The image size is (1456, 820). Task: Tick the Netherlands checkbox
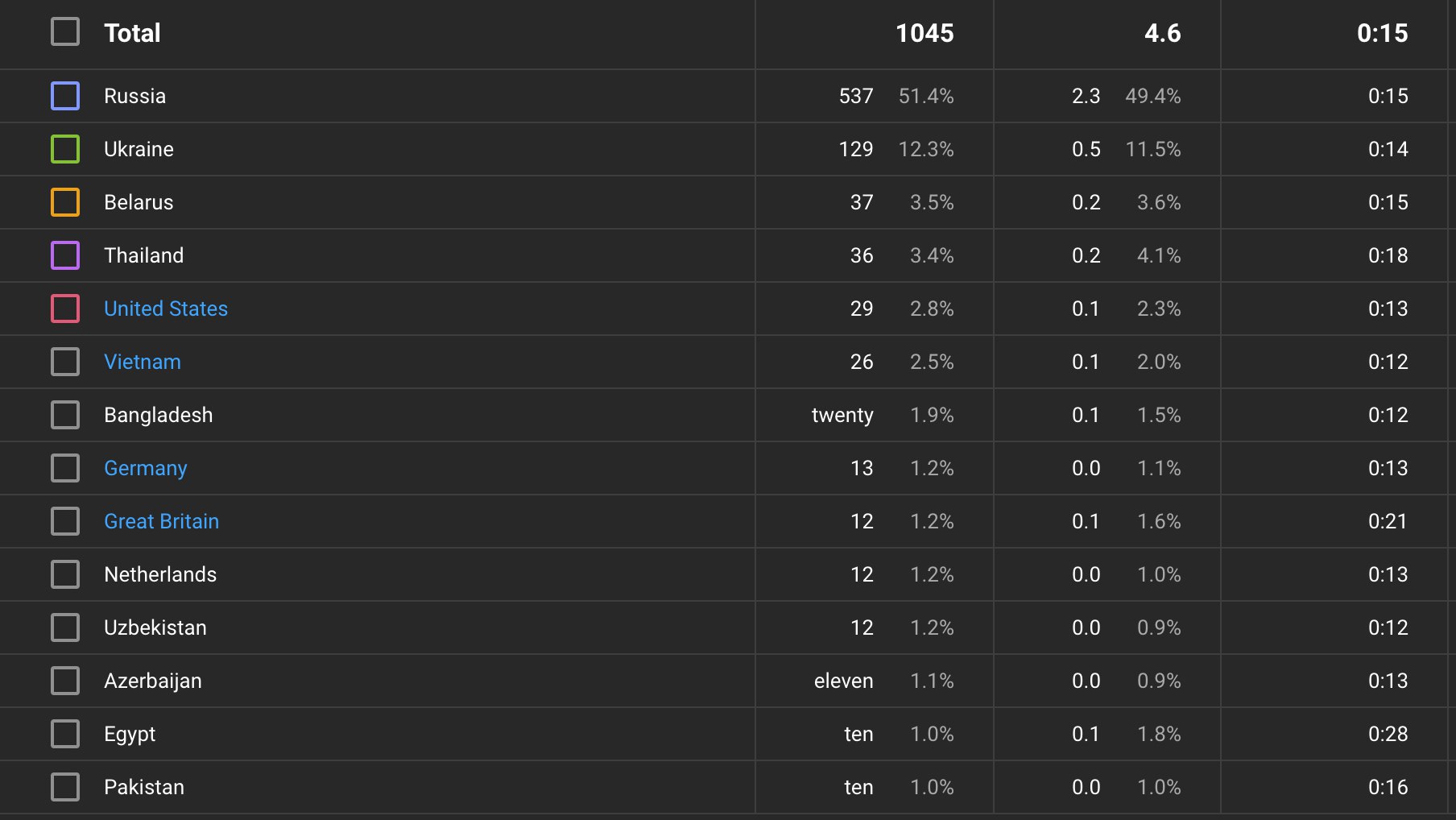tap(65, 574)
